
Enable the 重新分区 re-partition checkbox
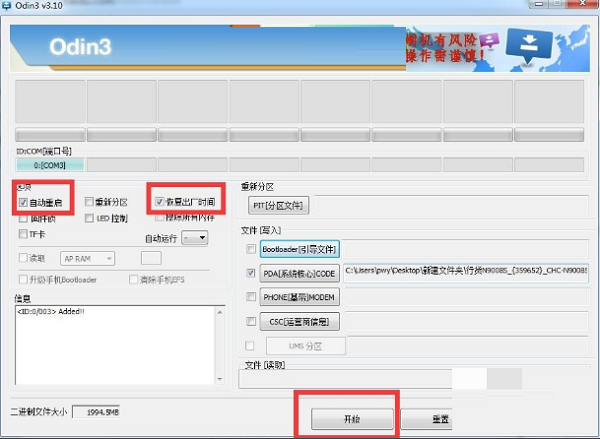coord(90,202)
